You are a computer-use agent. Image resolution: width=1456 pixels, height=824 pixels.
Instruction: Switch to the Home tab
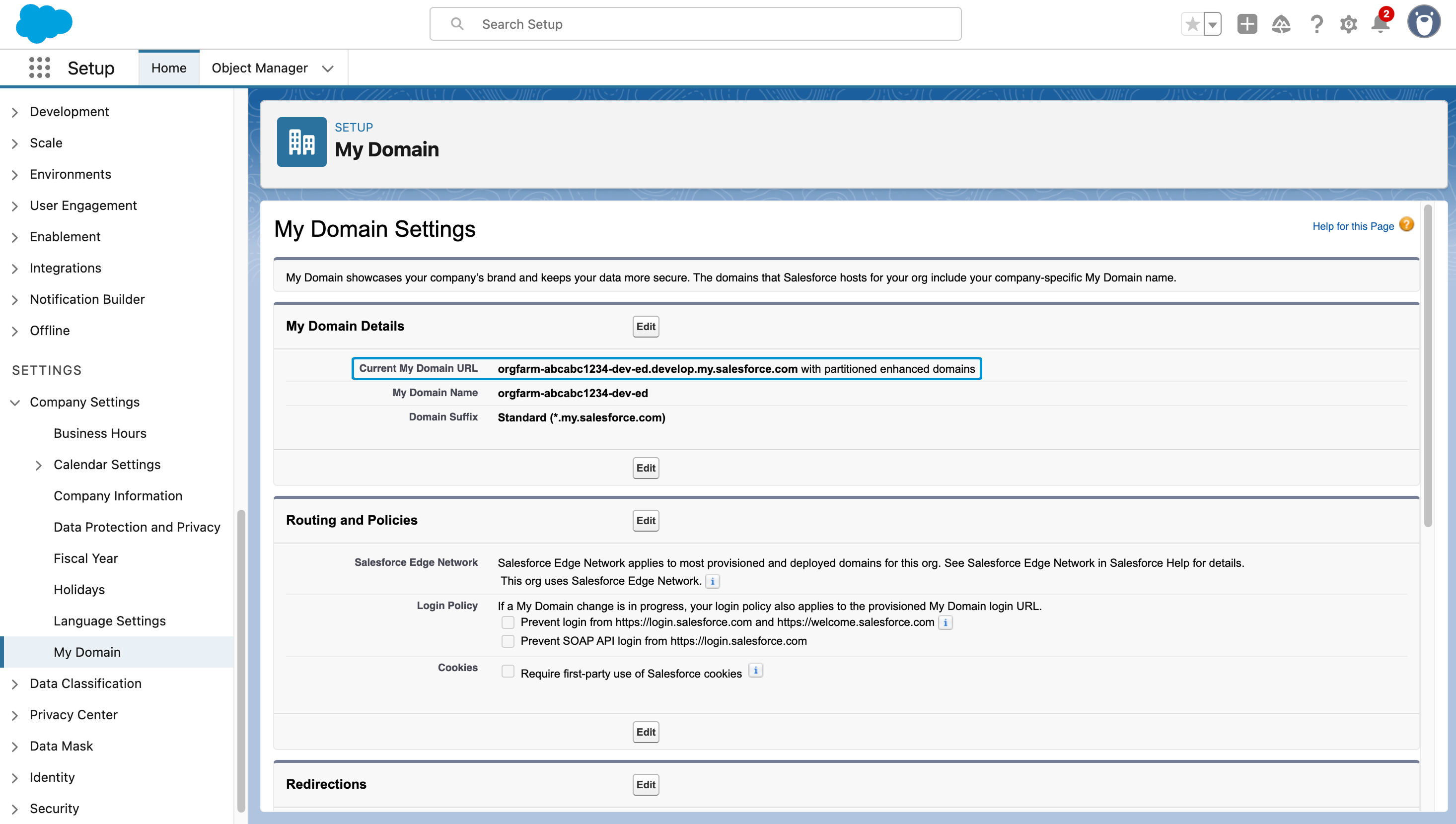point(169,68)
